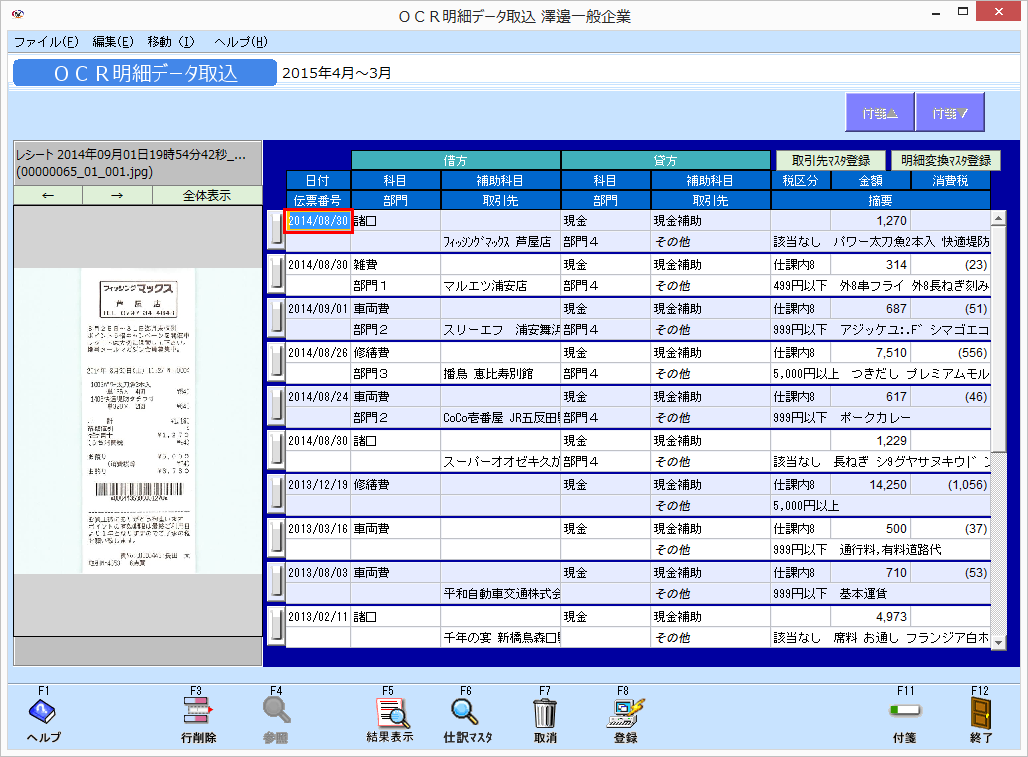Select the 行削除 row delete icon
This screenshot has width=1028, height=757.
[195, 715]
